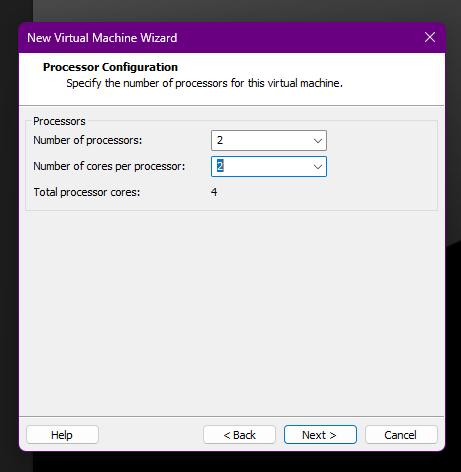
Task: Click the Total processor cores label
Action: pos(87,192)
